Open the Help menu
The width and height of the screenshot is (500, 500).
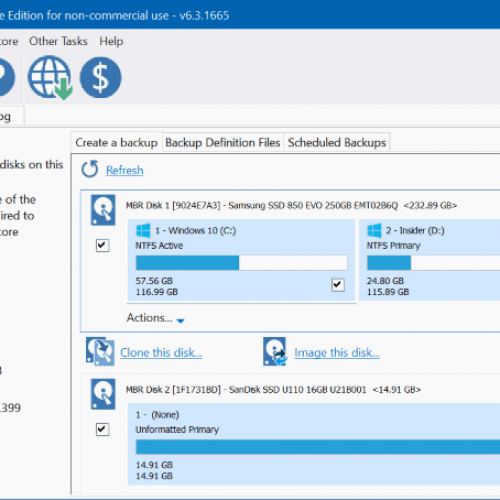point(111,41)
